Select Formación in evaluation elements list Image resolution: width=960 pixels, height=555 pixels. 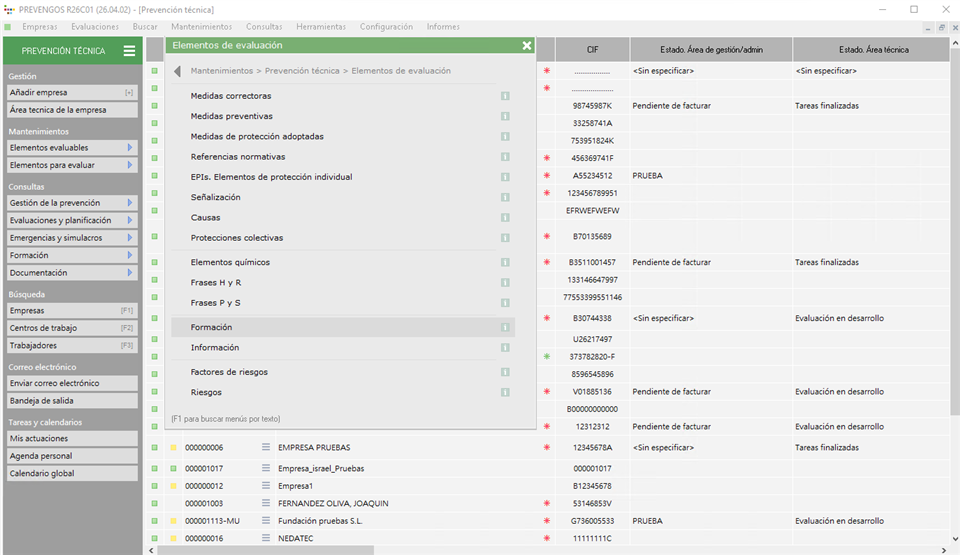pyautogui.click(x=211, y=328)
